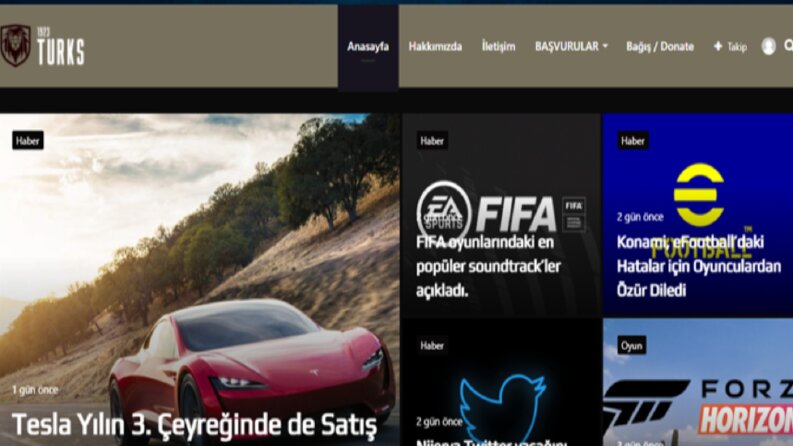Click the Haber tag on Tesla article
Viewport: 793px width, 446px height.
click(28, 141)
